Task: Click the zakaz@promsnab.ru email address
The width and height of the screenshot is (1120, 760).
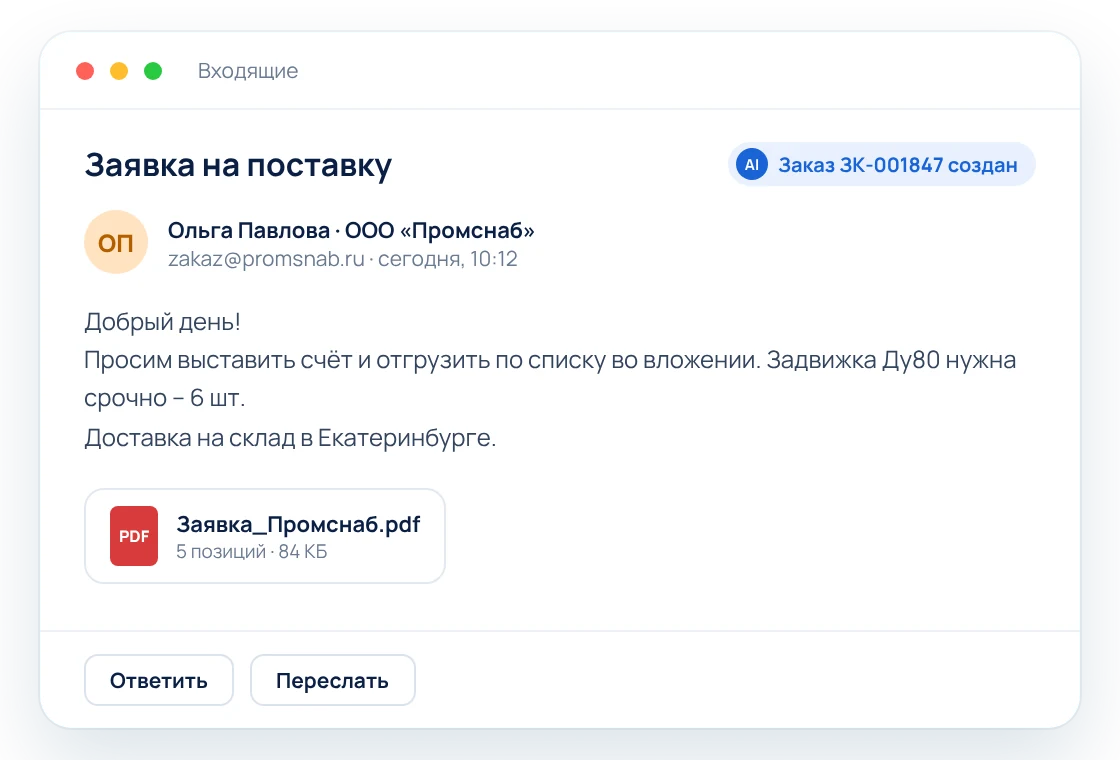Action: click(x=266, y=259)
